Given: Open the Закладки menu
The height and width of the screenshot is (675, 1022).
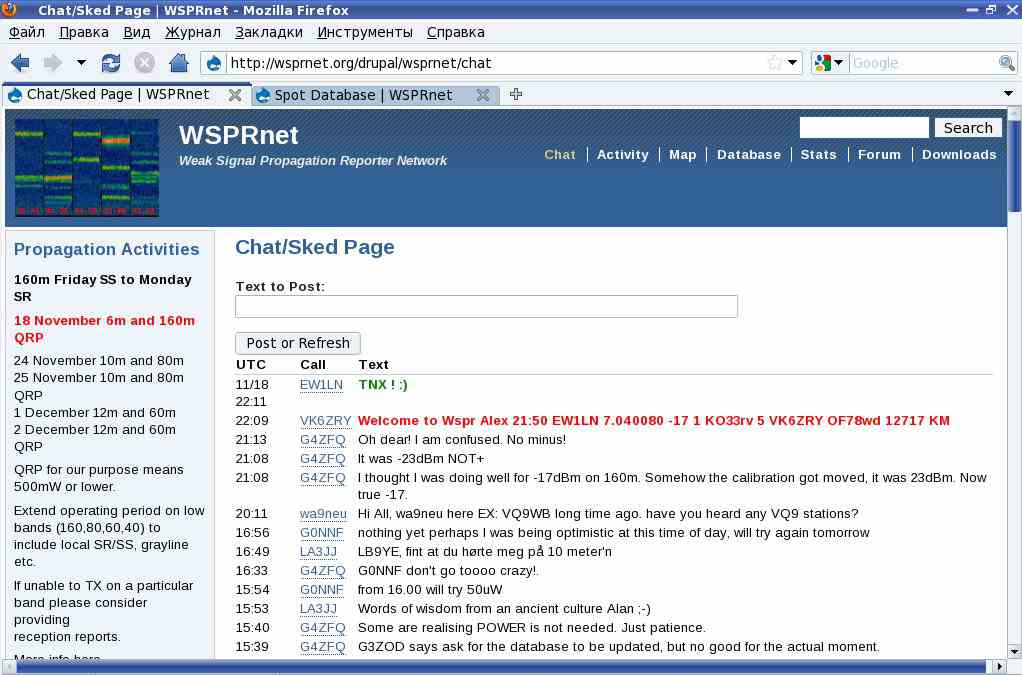Looking at the screenshot, I should click(267, 32).
